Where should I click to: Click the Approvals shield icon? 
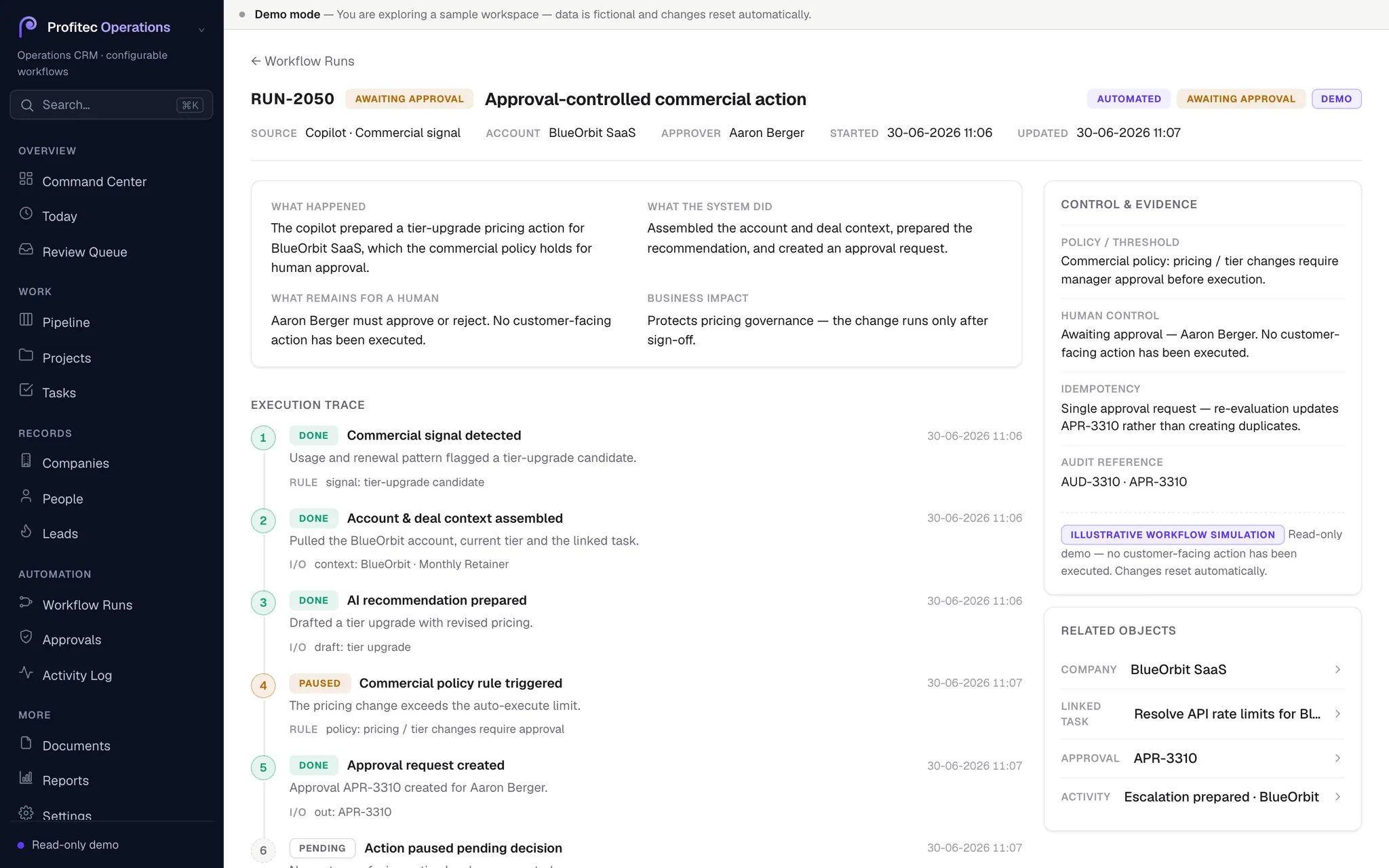coord(26,637)
